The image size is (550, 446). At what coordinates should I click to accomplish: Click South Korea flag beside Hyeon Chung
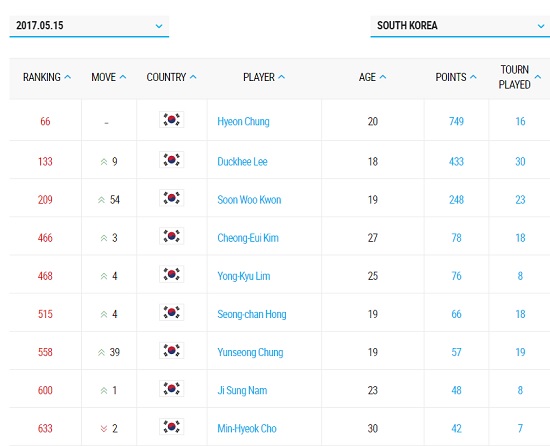pos(172,120)
